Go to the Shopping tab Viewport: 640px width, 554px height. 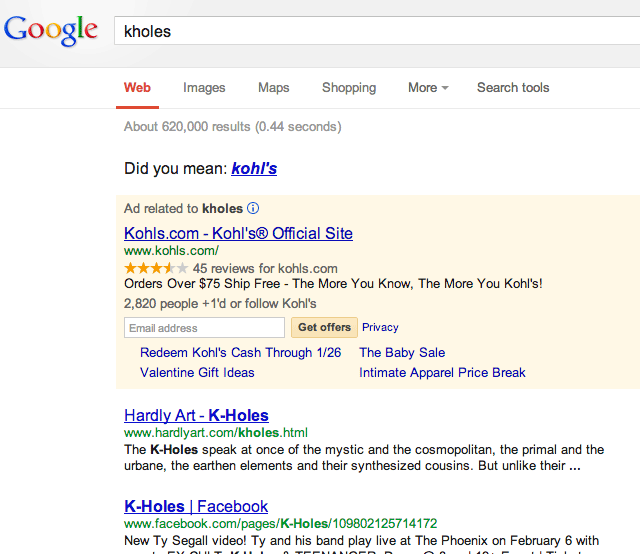pyautogui.click(x=349, y=87)
